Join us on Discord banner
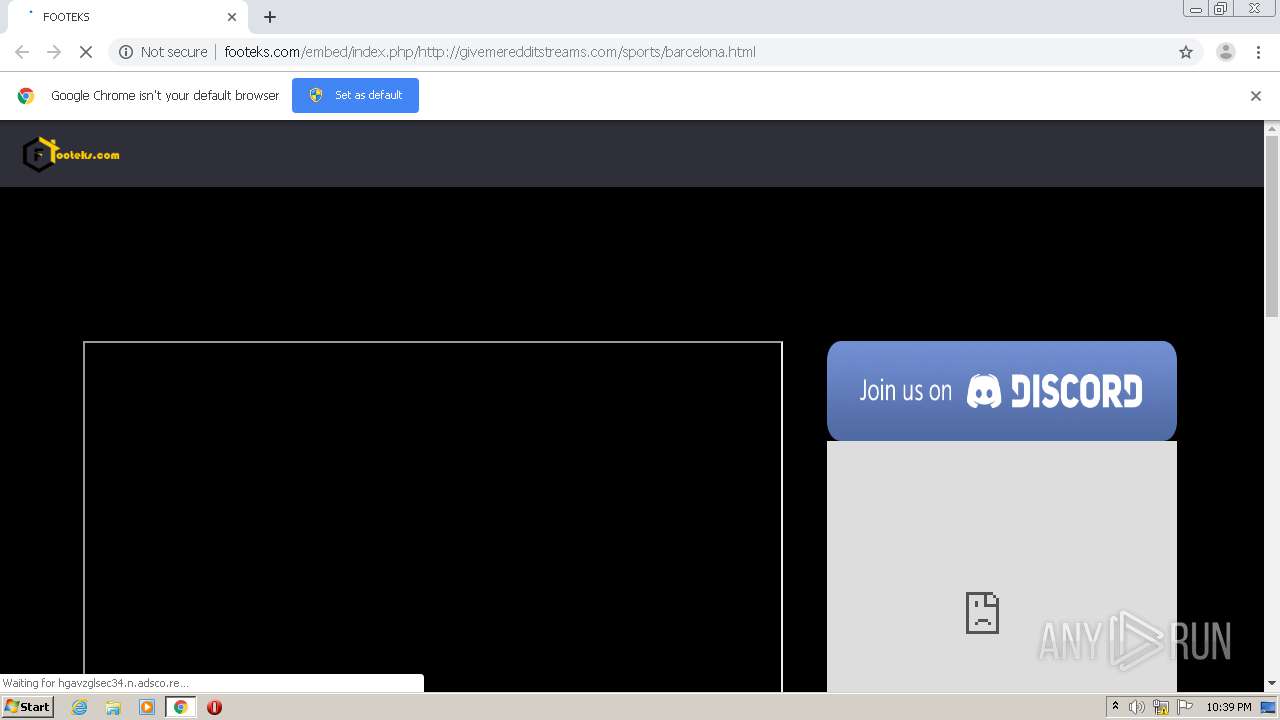This screenshot has height=720, width=1280. [x=1002, y=391]
